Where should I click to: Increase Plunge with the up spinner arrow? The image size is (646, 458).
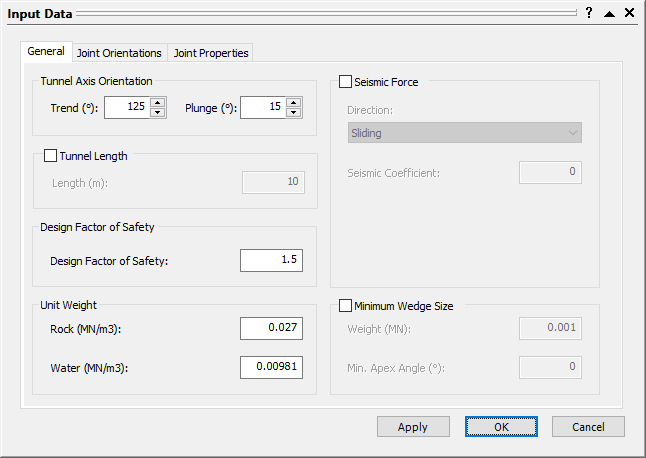(x=293, y=102)
